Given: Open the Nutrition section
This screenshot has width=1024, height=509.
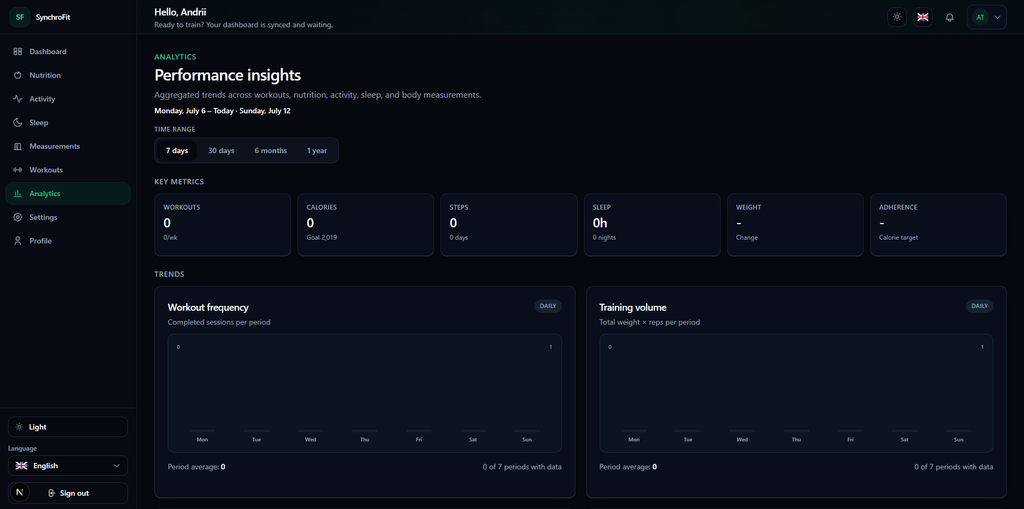Looking at the screenshot, I should 68,75.
